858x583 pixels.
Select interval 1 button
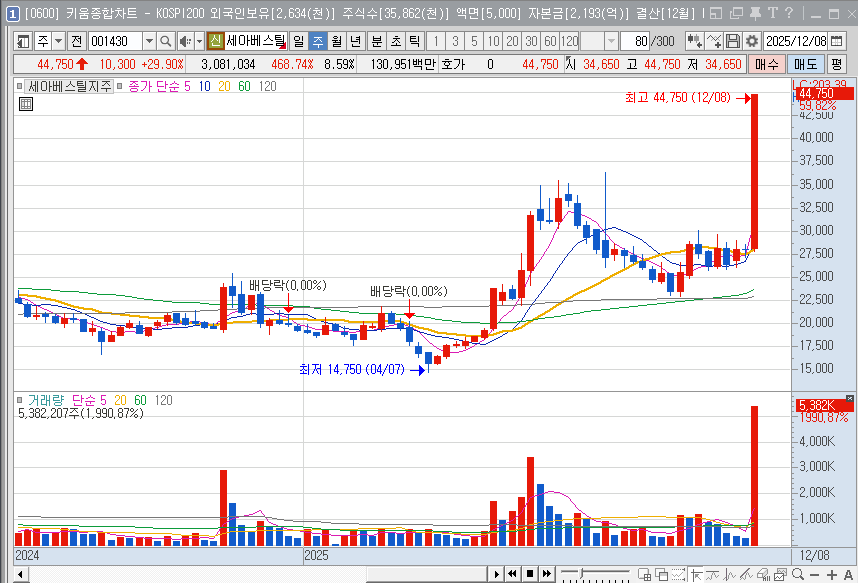tap(436, 41)
